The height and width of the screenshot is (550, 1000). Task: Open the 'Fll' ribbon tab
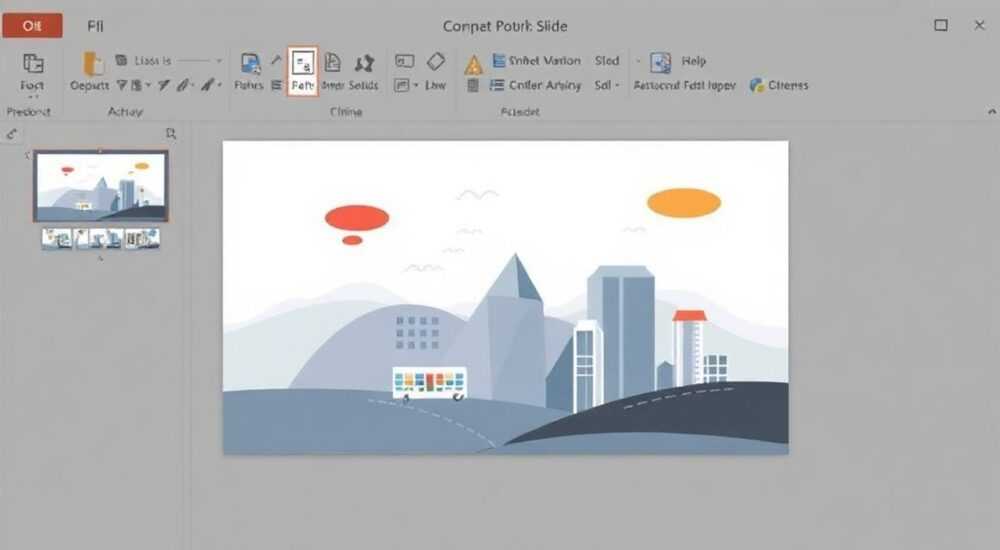[x=95, y=26]
